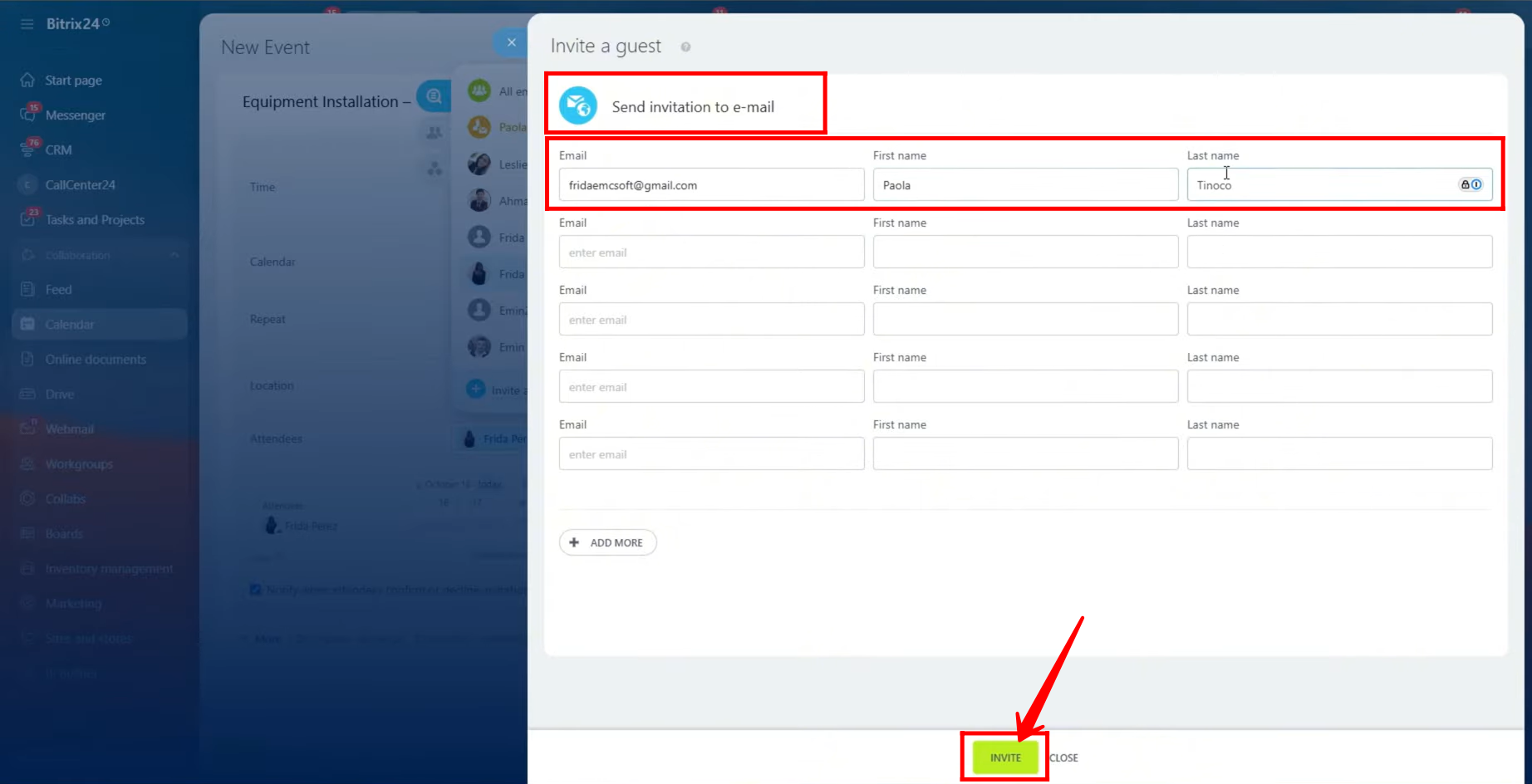Click the First name field containing Paola
The height and width of the screenshot is (784, 1532).
[x=1024, y=185]
